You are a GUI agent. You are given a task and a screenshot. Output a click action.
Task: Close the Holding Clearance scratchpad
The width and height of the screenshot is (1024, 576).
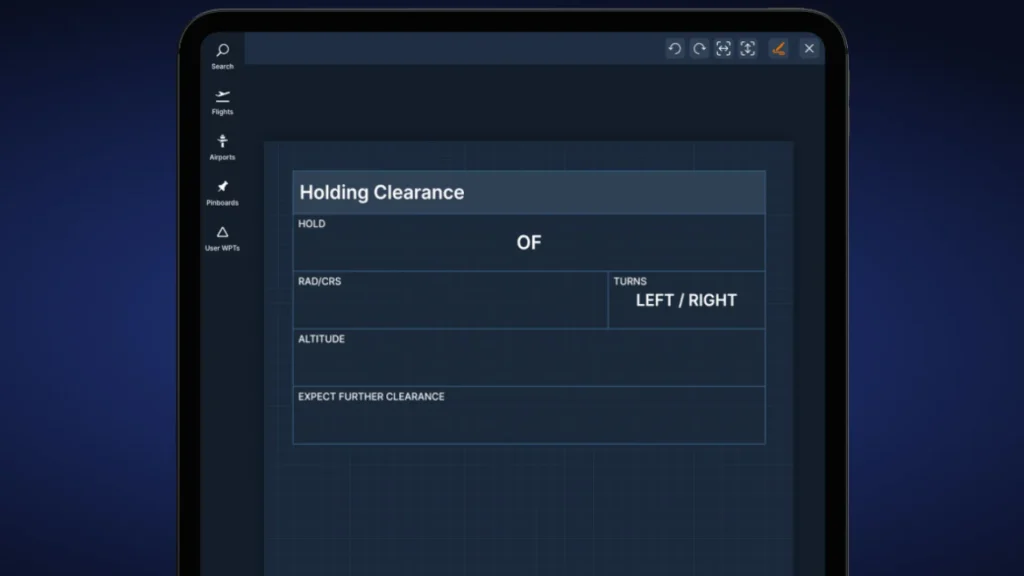(809, 48)
